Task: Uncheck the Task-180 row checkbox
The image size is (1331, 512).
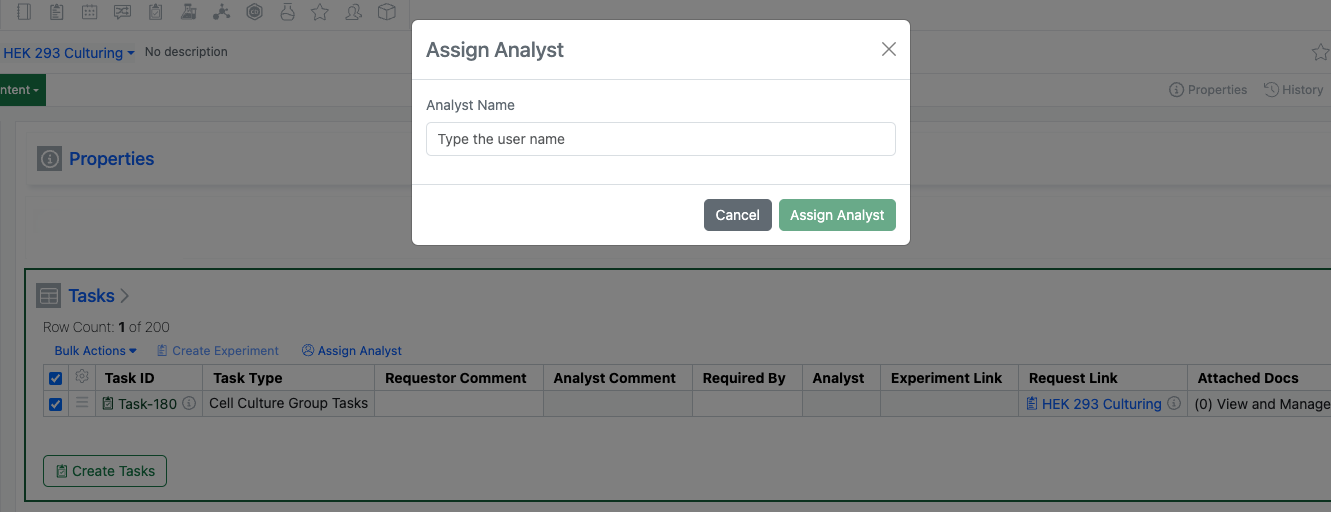Action: click(x=56, y=404)
